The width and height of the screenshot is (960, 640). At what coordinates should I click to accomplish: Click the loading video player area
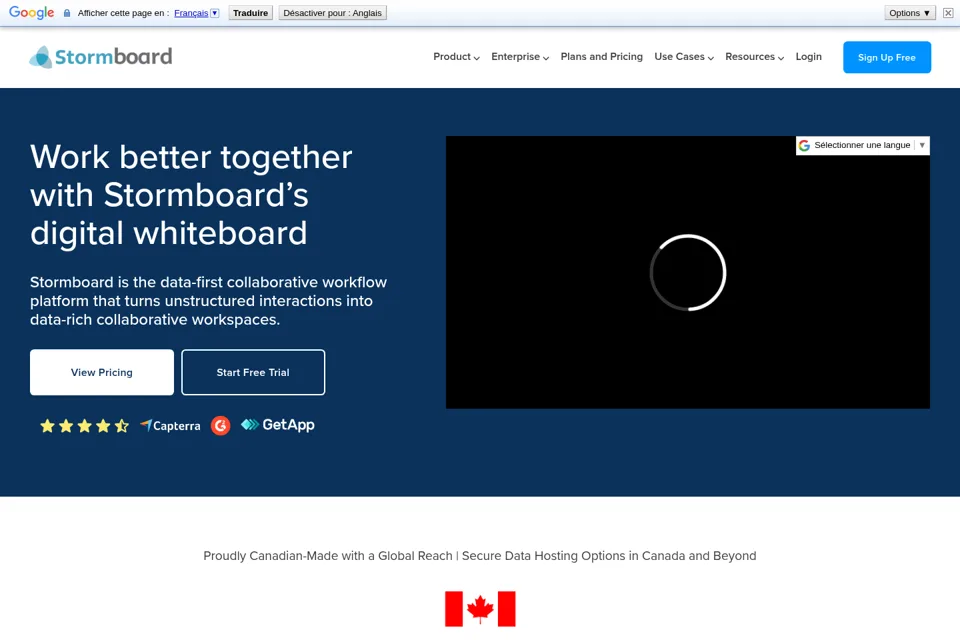click(x=688, y=273)
